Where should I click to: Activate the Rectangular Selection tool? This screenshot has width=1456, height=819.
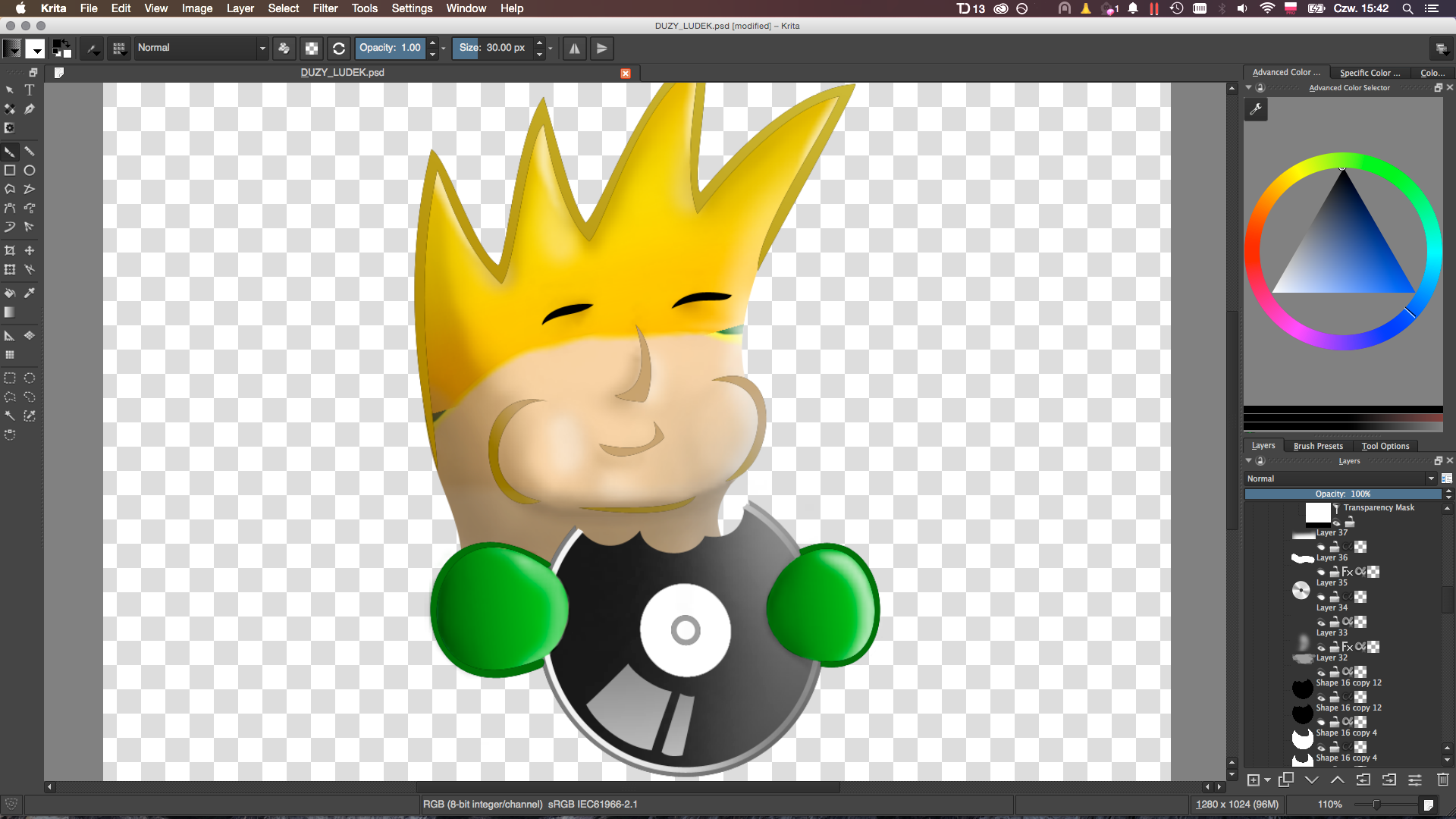[x=10, y=378]
